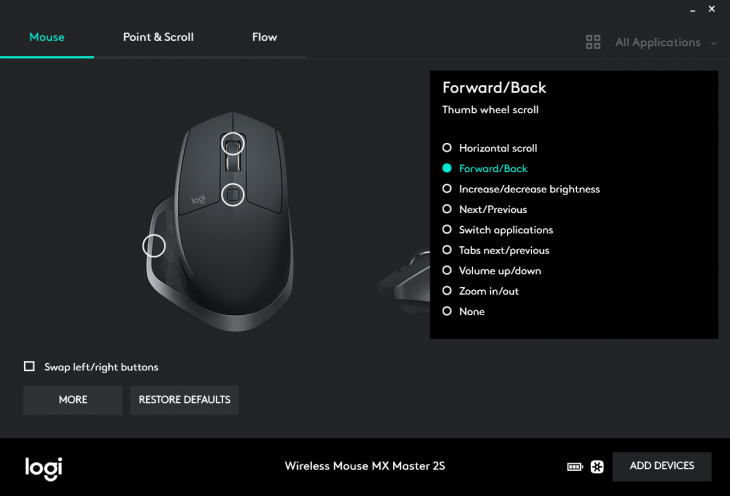Expand the chevron next to All Applications
The width and height of the screenshot is (730, 496).
tap(714, 43)
